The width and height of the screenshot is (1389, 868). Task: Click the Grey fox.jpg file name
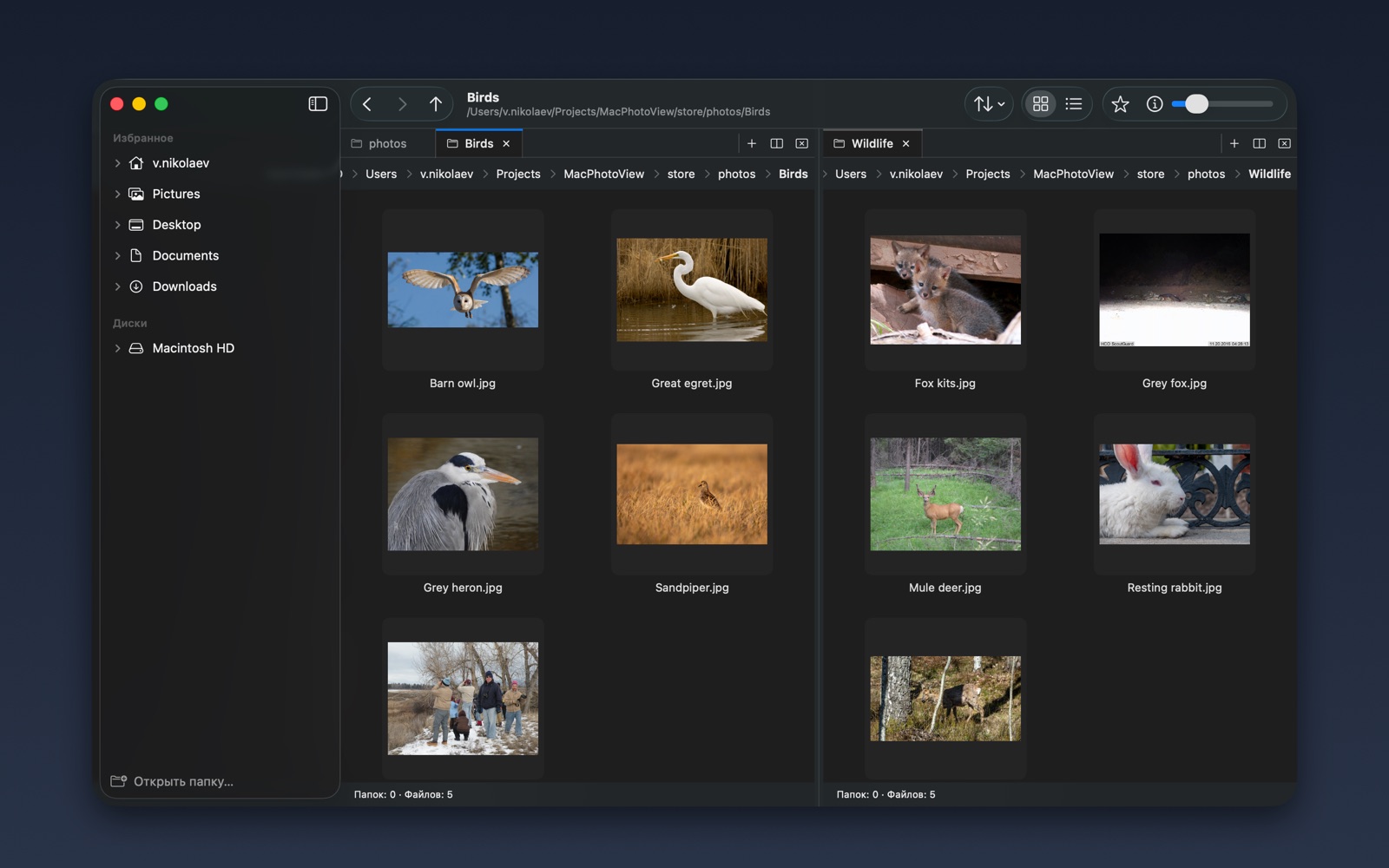(1175, 383)
